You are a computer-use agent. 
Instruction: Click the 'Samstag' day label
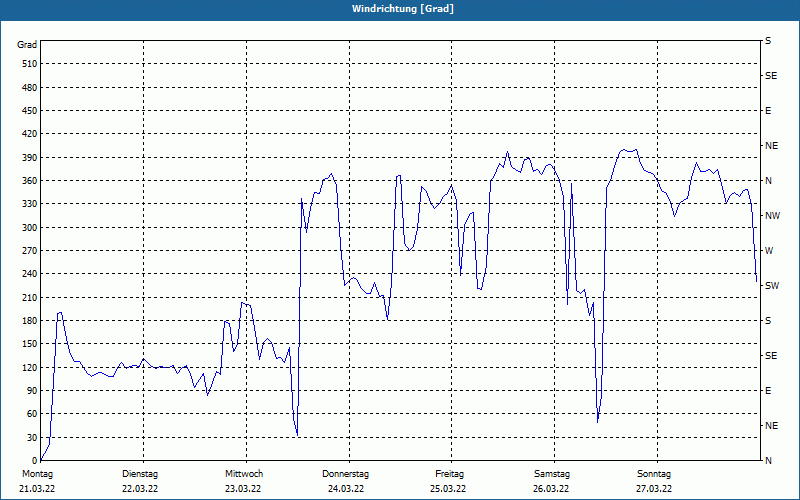pyautogui.click(x=552, y=474)
